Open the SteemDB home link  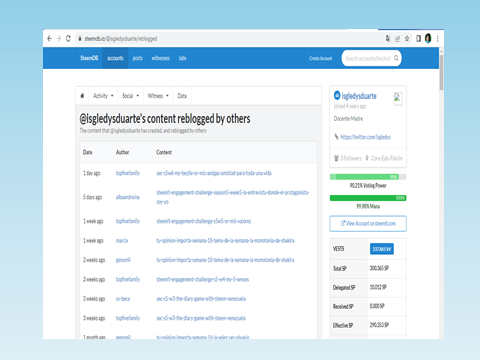[89, 58]
